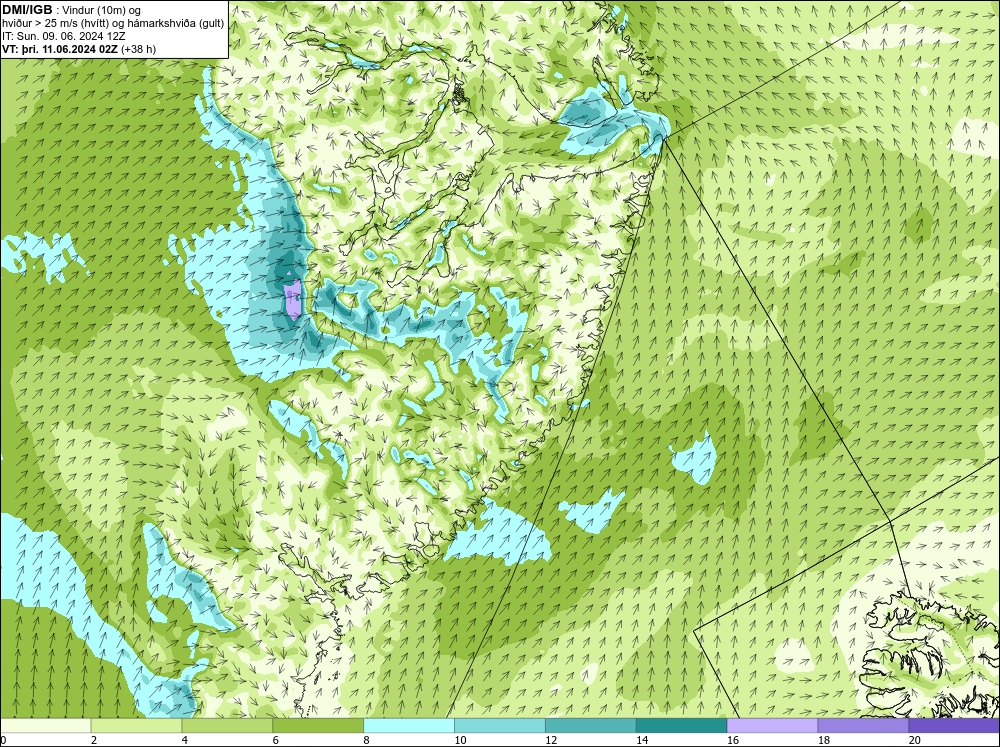
Task: Click the legend label '2'
Action: [x=94, y=741]
